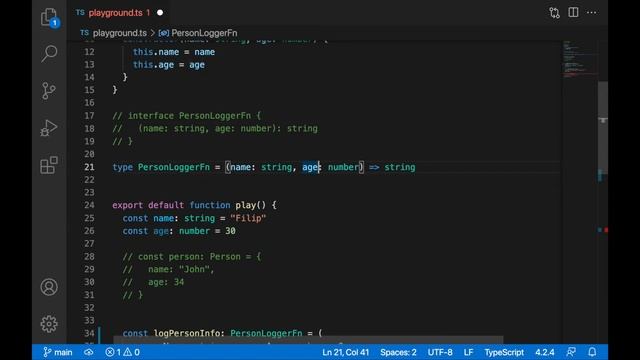The width and height of the screenshot is (640, 360).
Task: Click the commented interface PersonLoggerFn line
Action: pyautogui.click(x=187, y=116)
